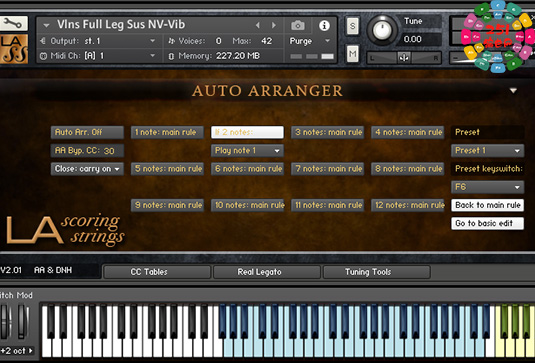The image size is (535, 363).
Task: Open the snapshot camera view
Action: point(298,25)
